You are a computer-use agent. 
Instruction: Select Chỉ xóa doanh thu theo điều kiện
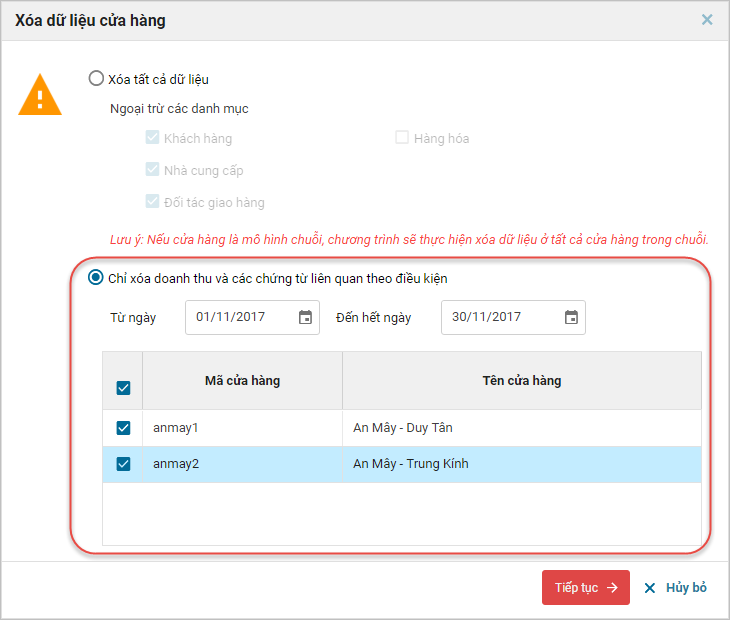[96, 278]
